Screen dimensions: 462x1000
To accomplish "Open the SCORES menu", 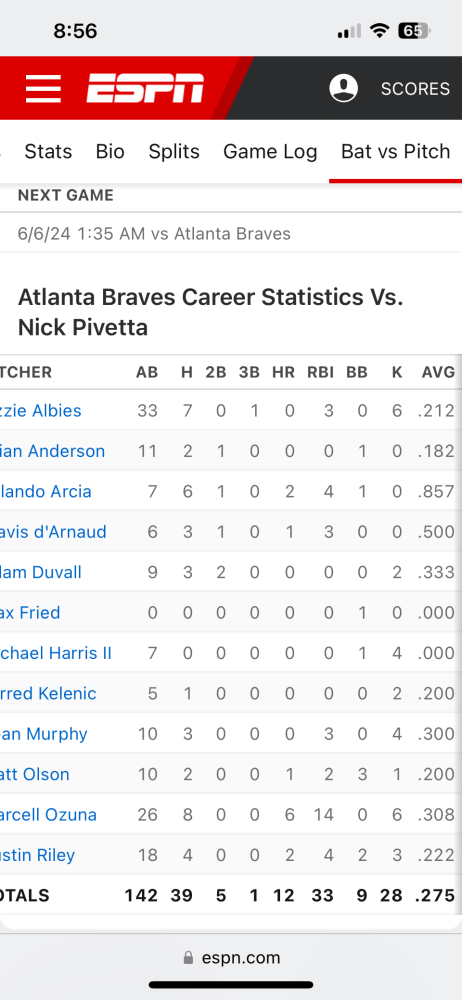I will (x=415, y=89).
